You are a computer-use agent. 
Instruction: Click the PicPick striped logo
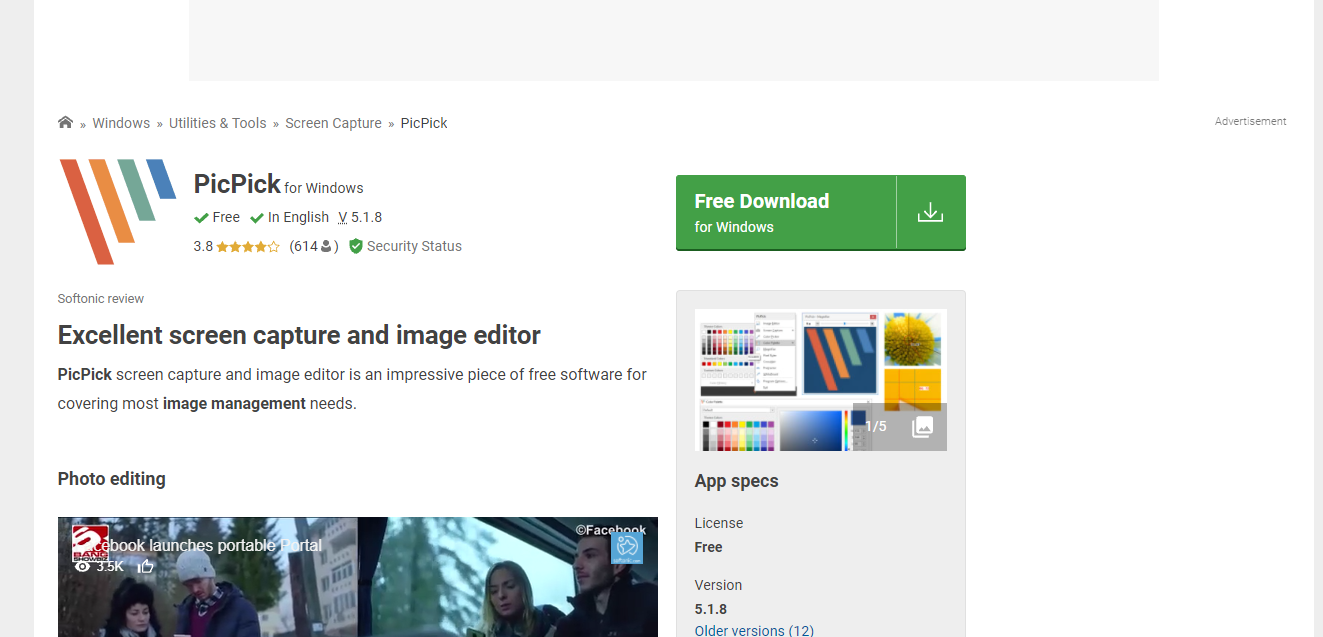coord(117,211)
